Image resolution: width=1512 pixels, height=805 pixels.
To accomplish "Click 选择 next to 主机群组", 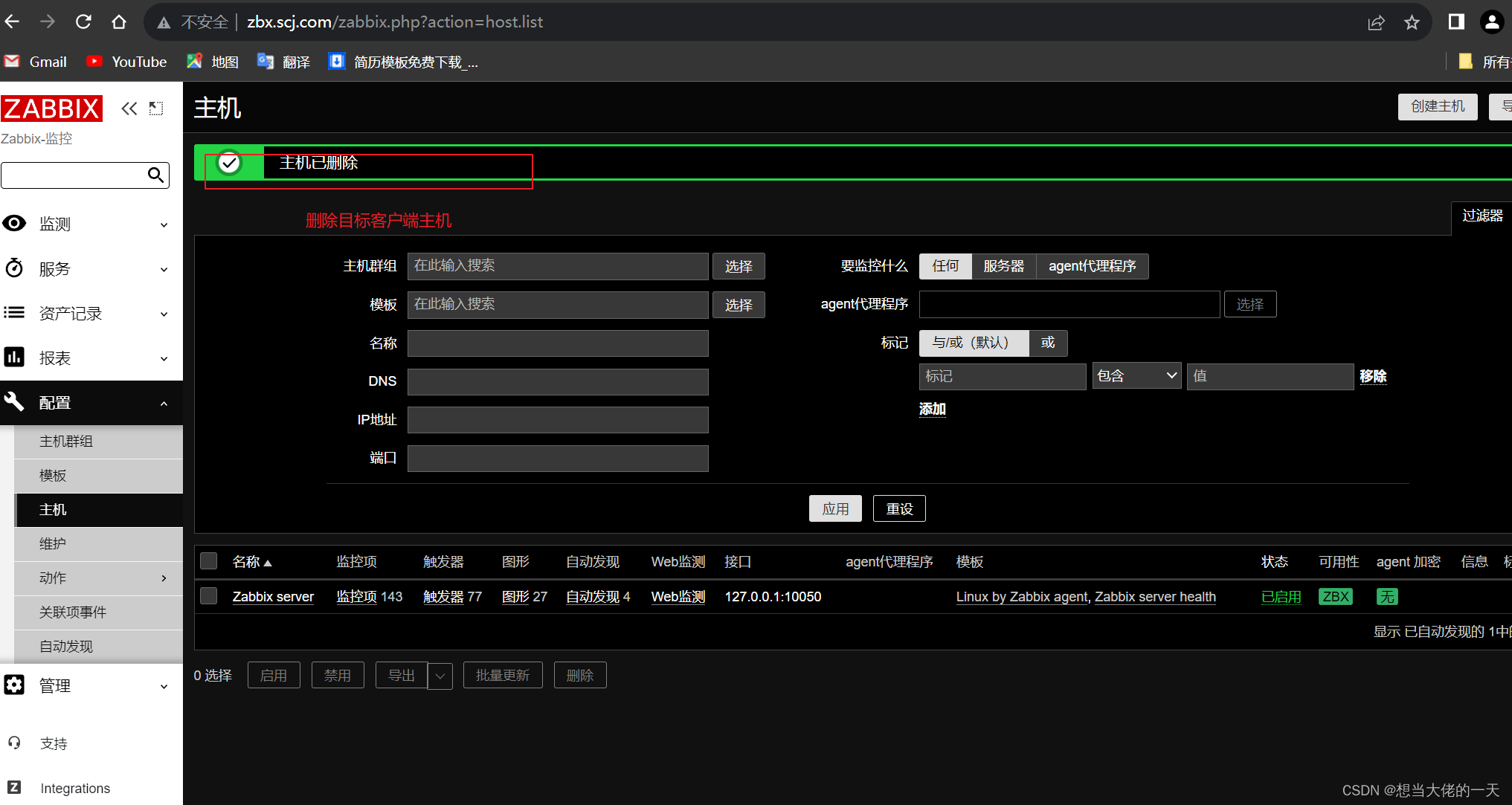I will 739,266.
